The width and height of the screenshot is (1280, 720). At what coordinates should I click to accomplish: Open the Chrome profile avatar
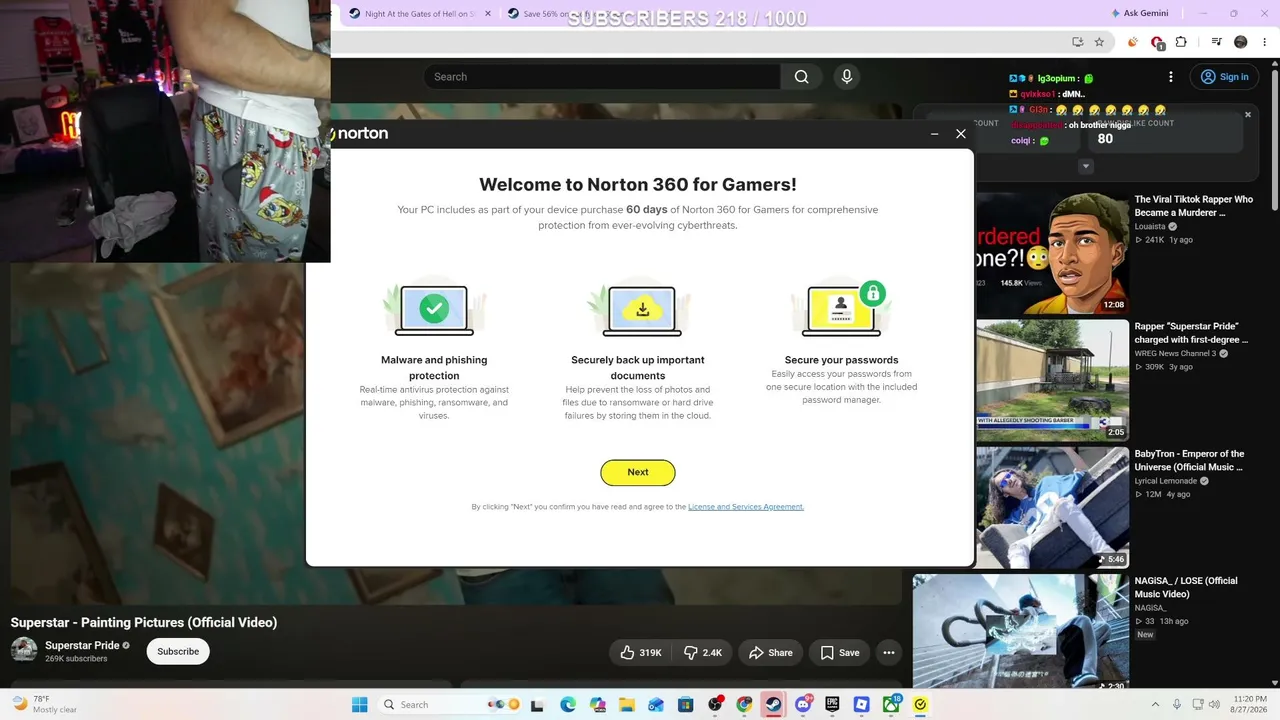1241,42
